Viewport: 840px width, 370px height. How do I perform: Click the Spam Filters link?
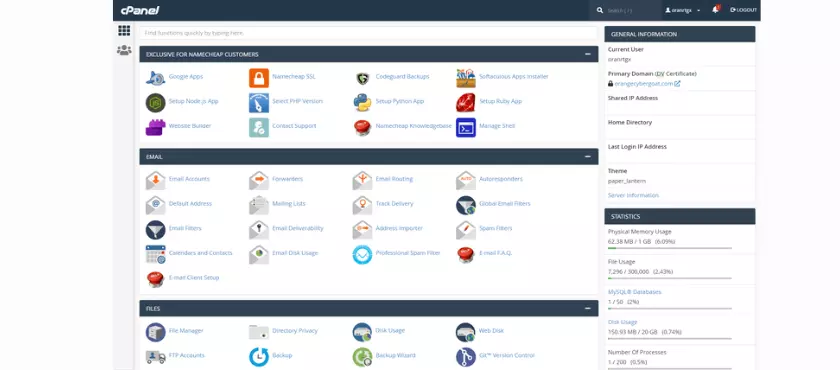tap(496, 228)
